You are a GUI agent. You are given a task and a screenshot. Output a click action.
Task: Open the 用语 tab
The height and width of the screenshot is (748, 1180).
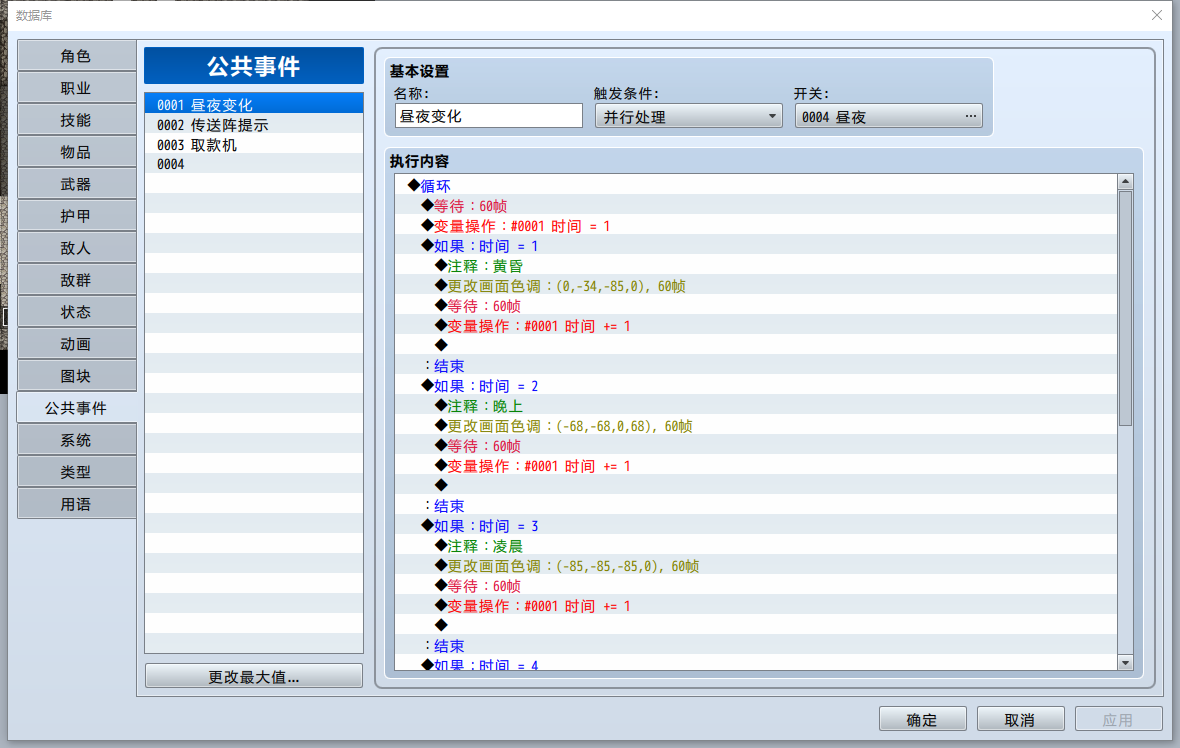click(76, 504)
